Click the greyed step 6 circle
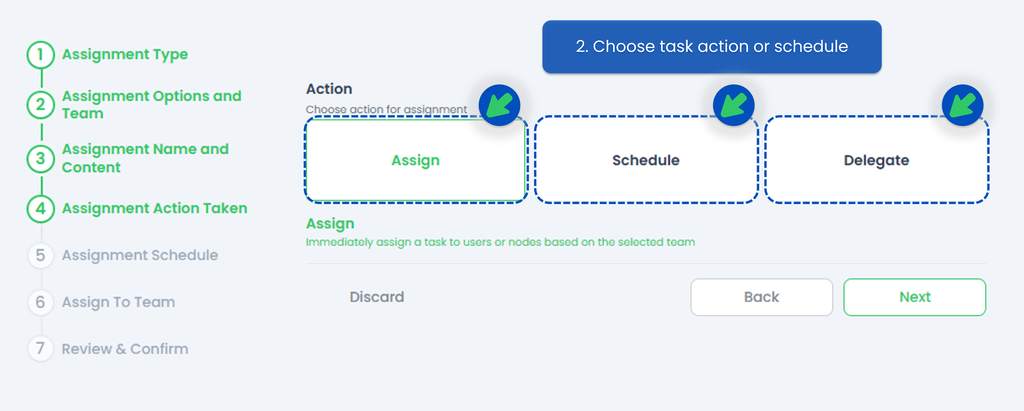 (x=40, y=302)
